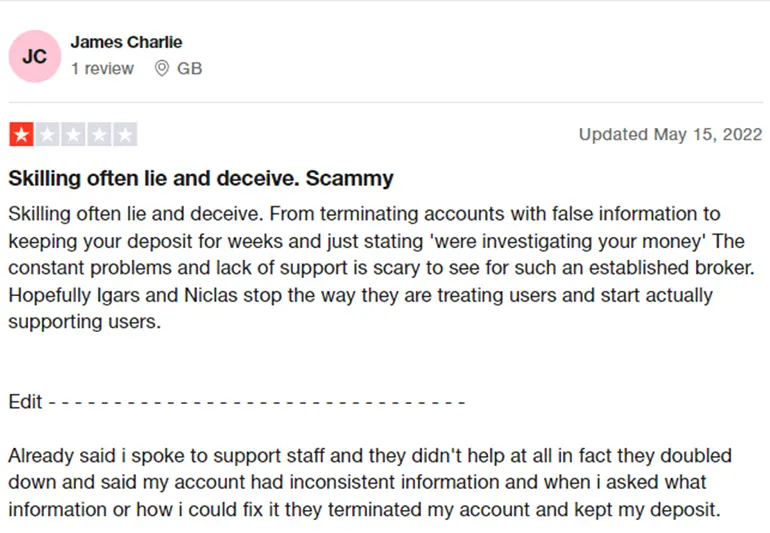Click the line beginning 'keeping your deposit for weeks'
This screenshot has height=533, width=770.
[x=377, y=241]
